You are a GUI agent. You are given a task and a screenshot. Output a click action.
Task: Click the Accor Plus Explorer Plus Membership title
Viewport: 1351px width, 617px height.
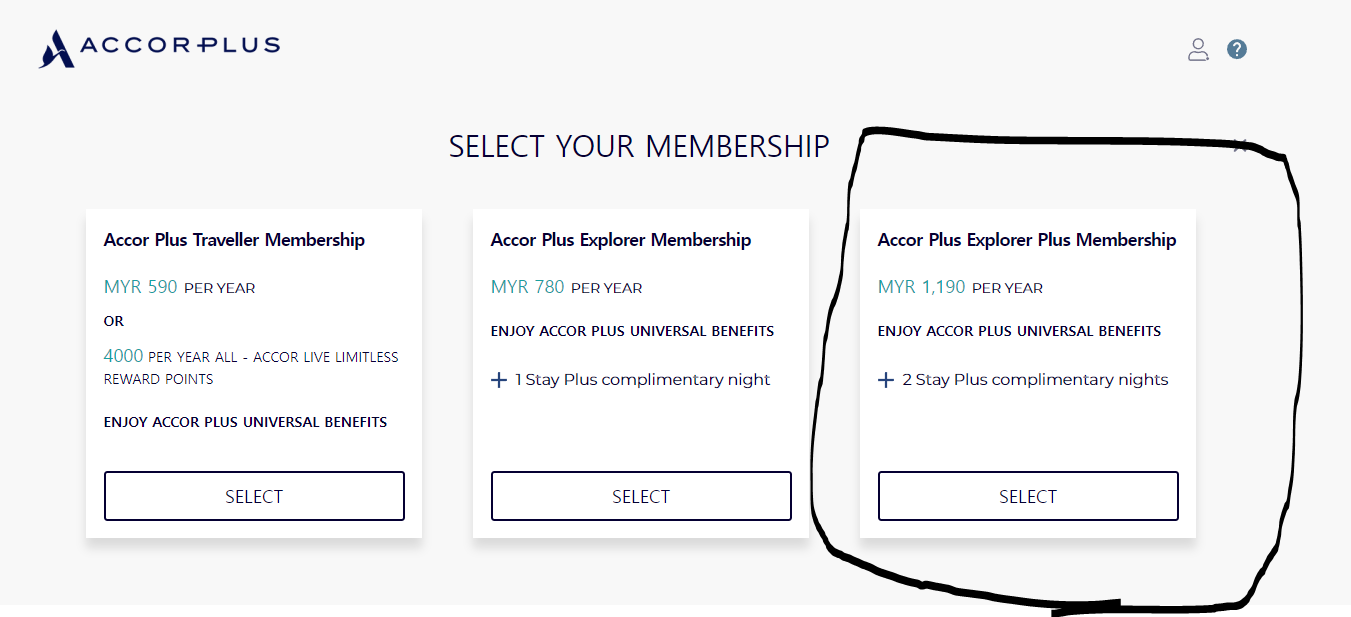1026,240
